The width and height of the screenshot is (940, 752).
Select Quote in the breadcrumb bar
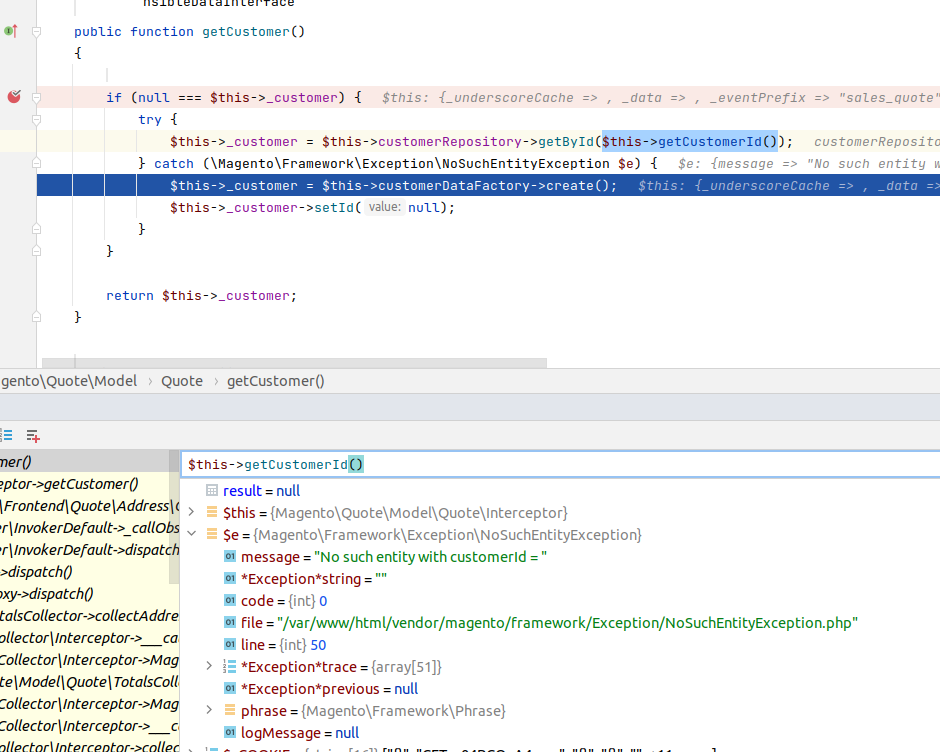[182, 381]
